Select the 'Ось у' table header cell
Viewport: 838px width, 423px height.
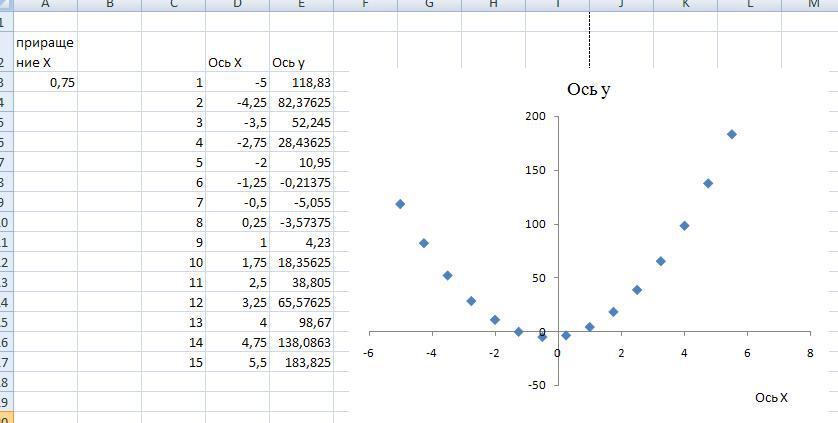[x=301, y=52]
